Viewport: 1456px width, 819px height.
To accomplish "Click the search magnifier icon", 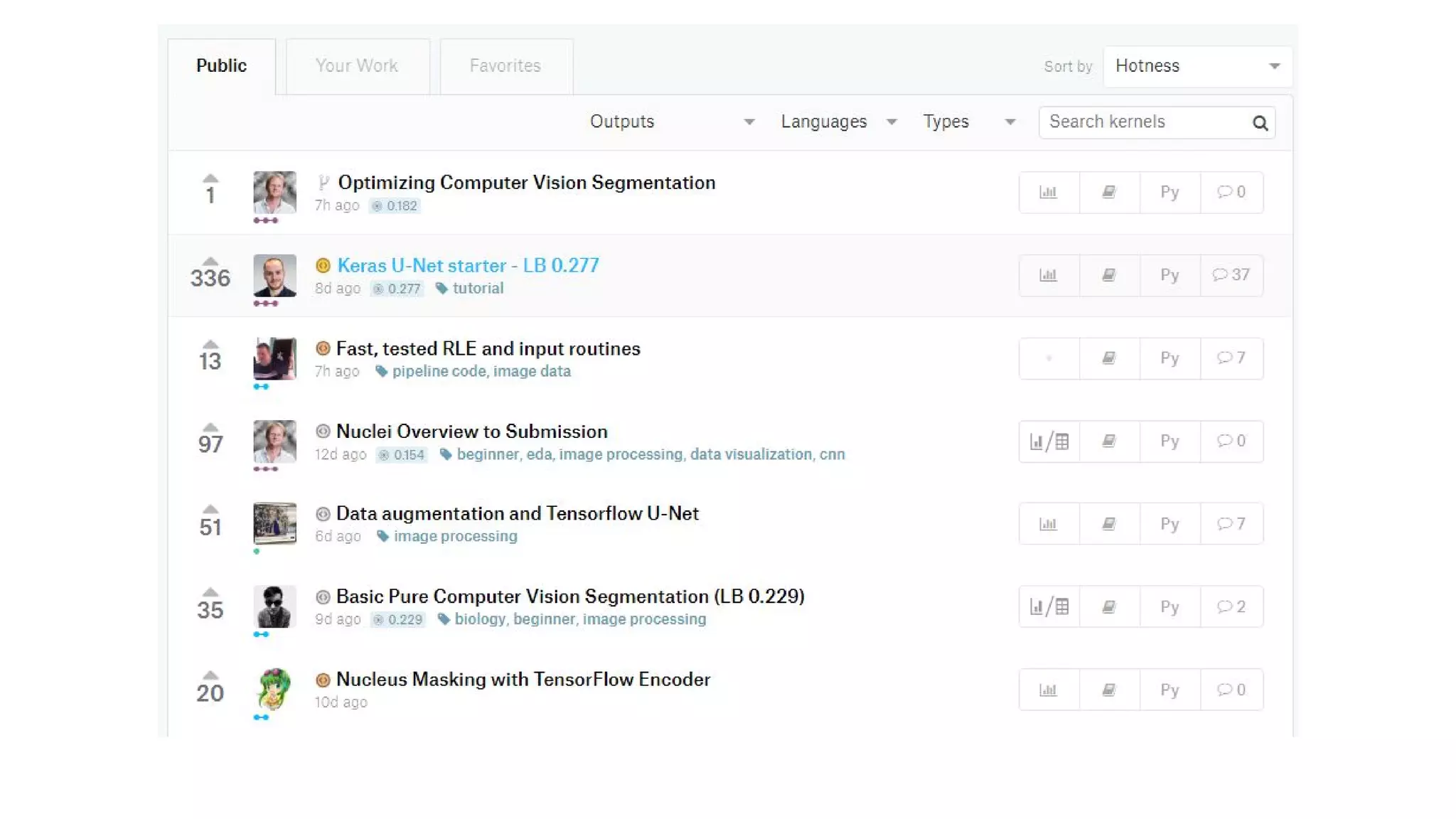I will 1260,123.
